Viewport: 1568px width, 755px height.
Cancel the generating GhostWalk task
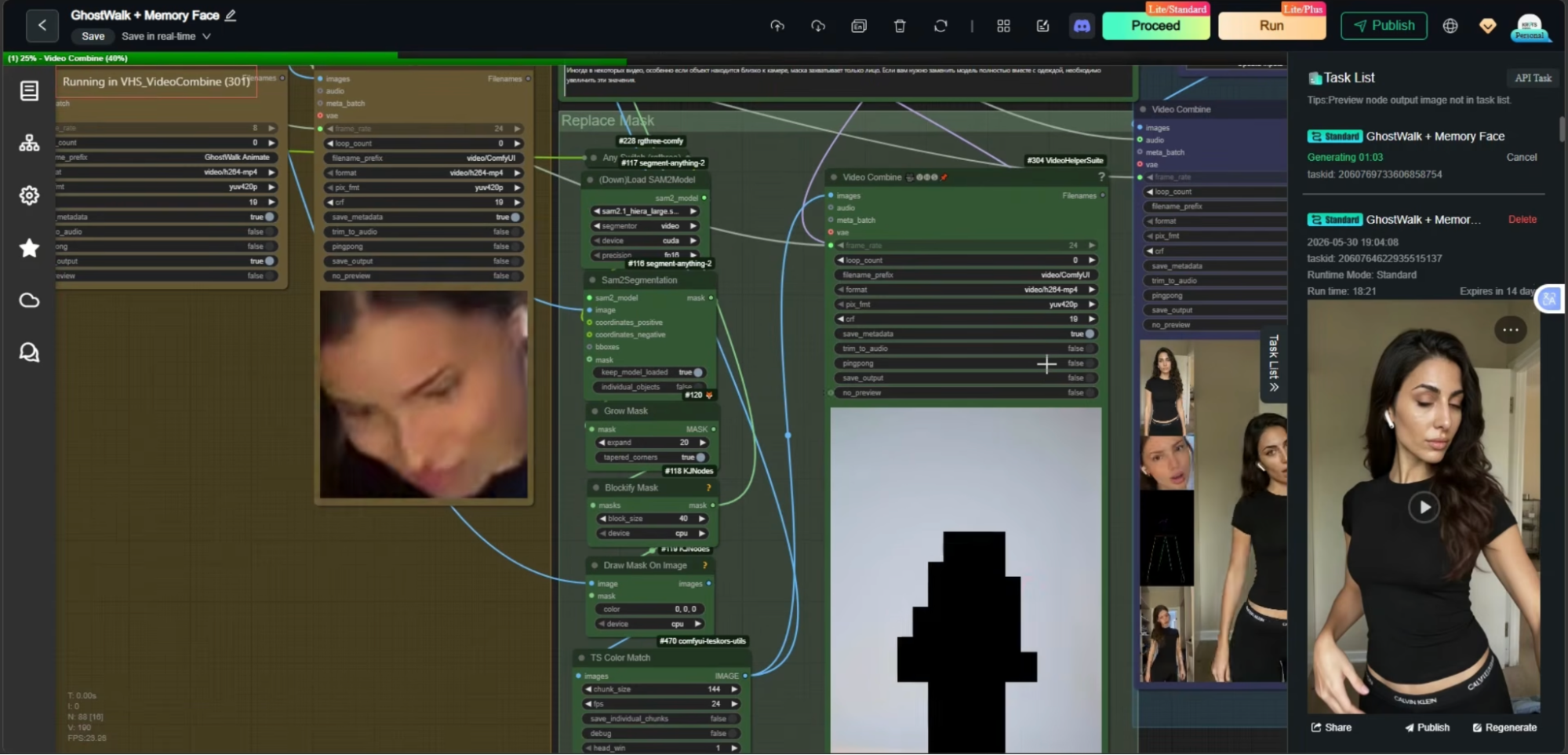[1522, 158]
